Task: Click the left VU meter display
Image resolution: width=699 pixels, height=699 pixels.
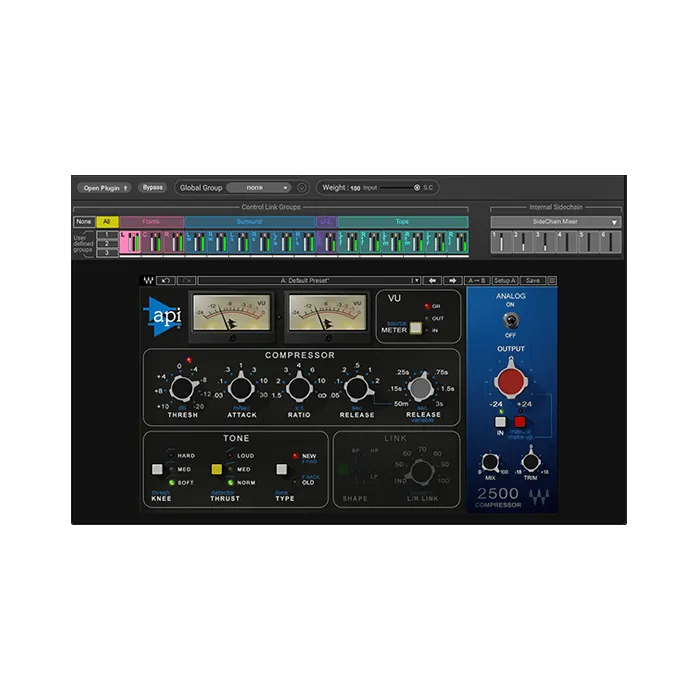Action: click(x=232, y=312)
